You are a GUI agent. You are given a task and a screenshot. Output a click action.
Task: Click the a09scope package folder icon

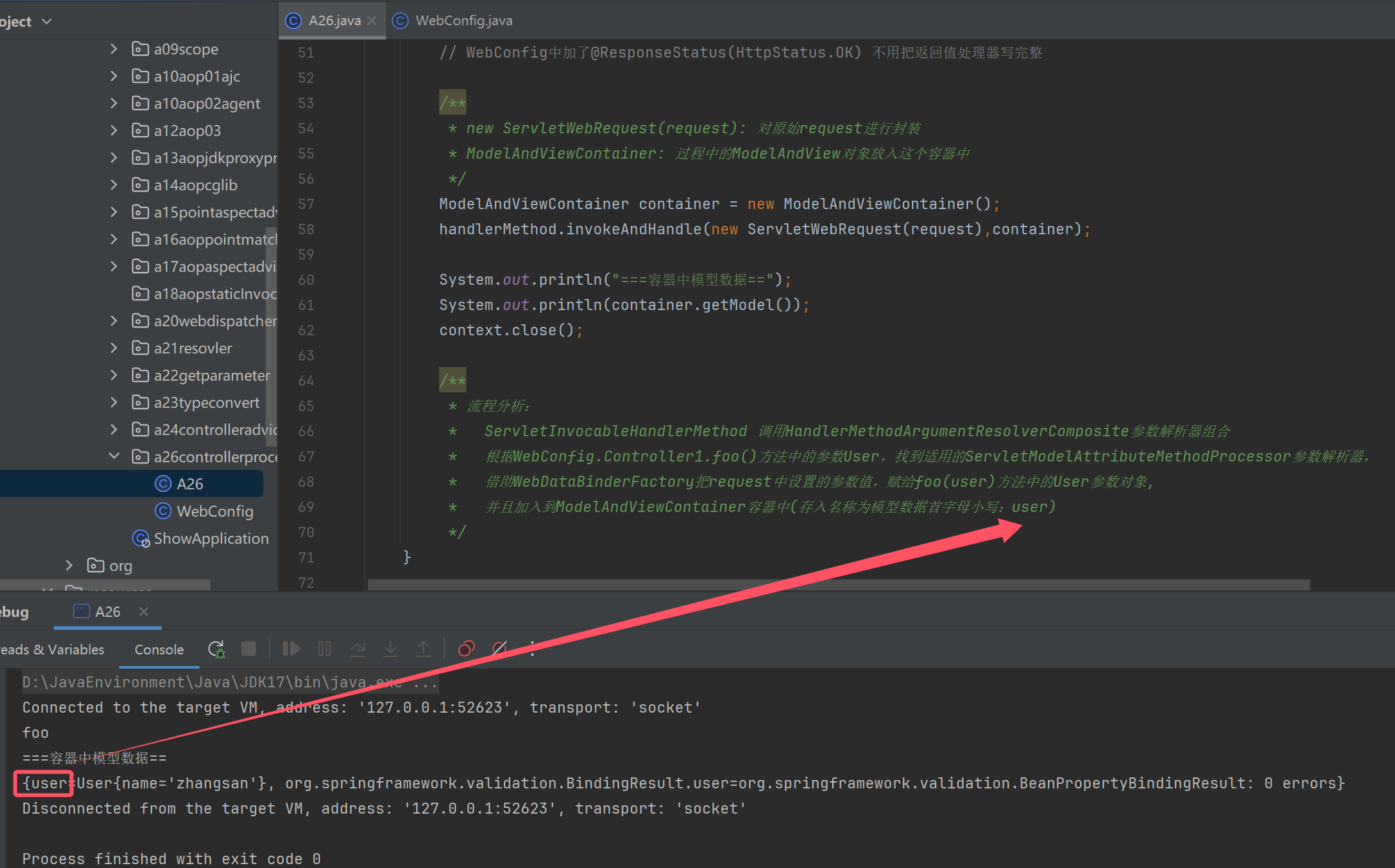tap(140, 49)
